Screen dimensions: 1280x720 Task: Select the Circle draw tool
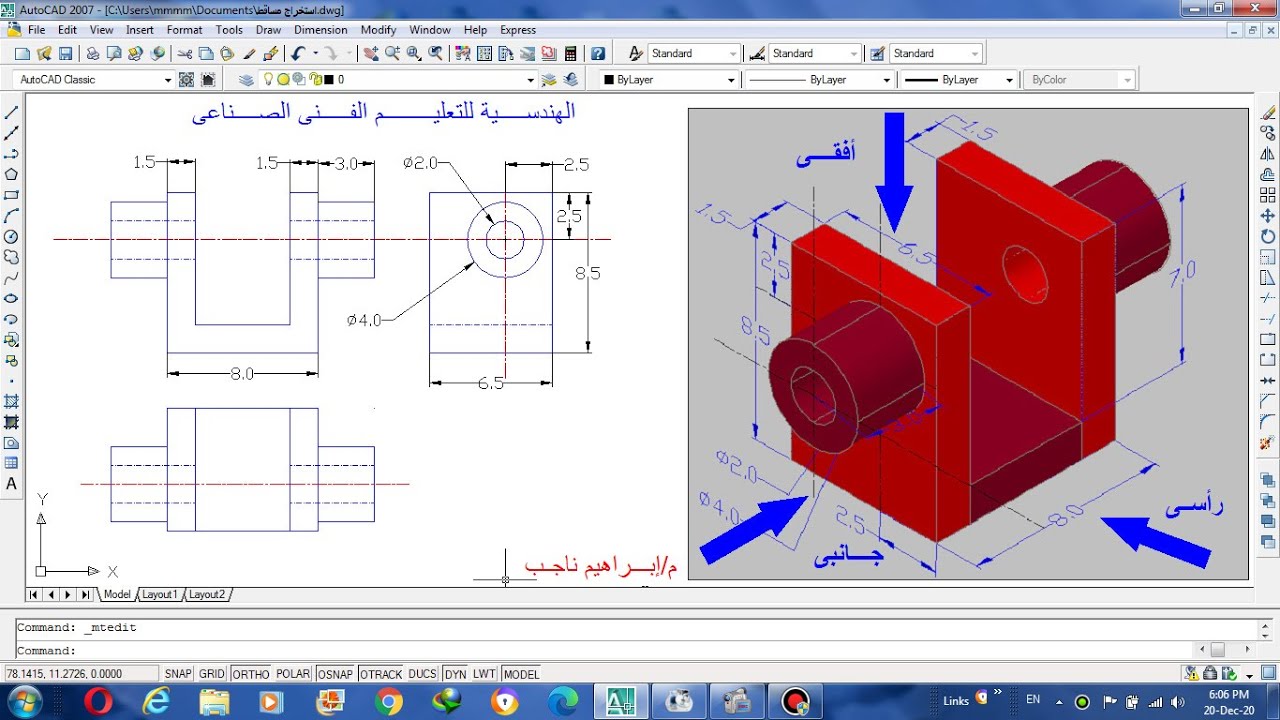12,236
